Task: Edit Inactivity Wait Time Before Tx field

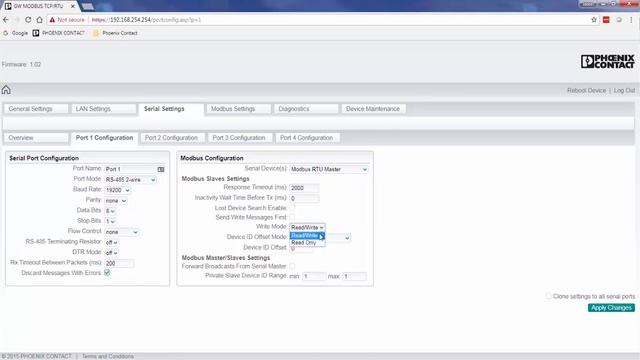Action: [x=304, y=198]
